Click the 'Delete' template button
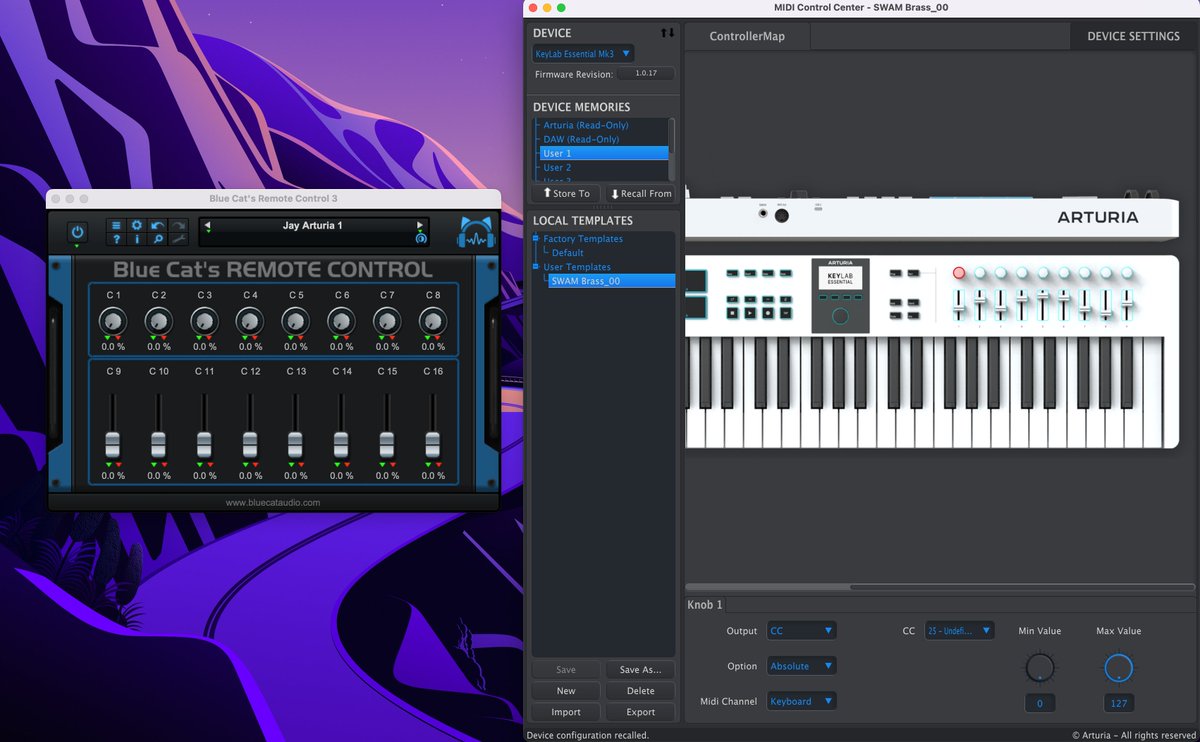 tap(641, 691)
